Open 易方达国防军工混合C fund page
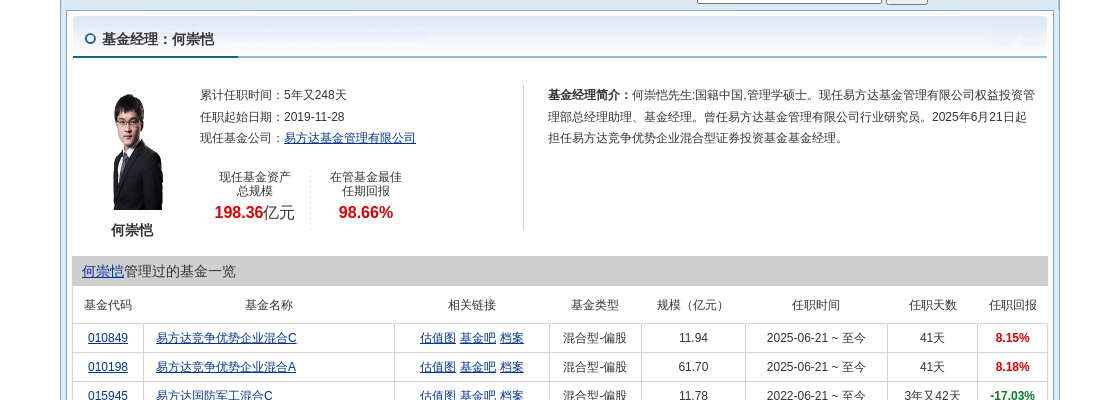The image size is (1120, 400). click(x=214, y=395)
